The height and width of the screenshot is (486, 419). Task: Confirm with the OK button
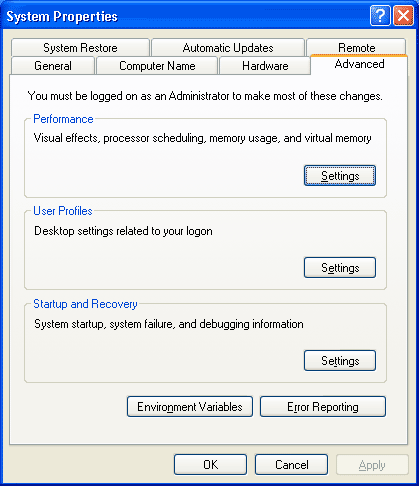tap(210, 464)
